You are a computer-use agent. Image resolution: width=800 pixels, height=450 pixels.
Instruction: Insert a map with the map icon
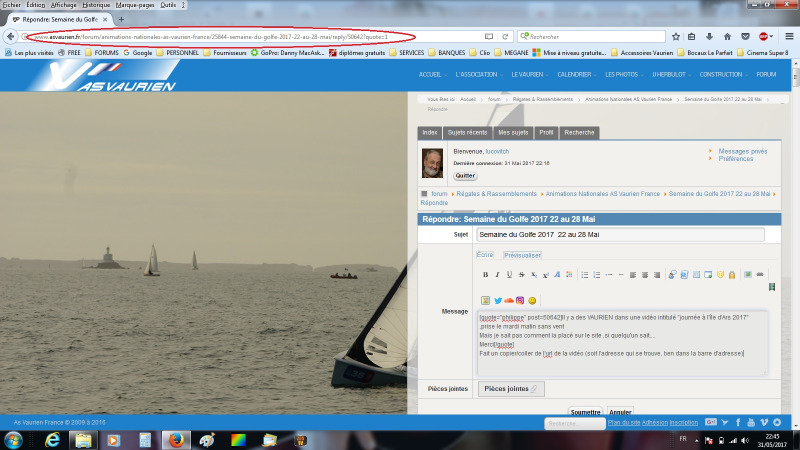[485, 301]
